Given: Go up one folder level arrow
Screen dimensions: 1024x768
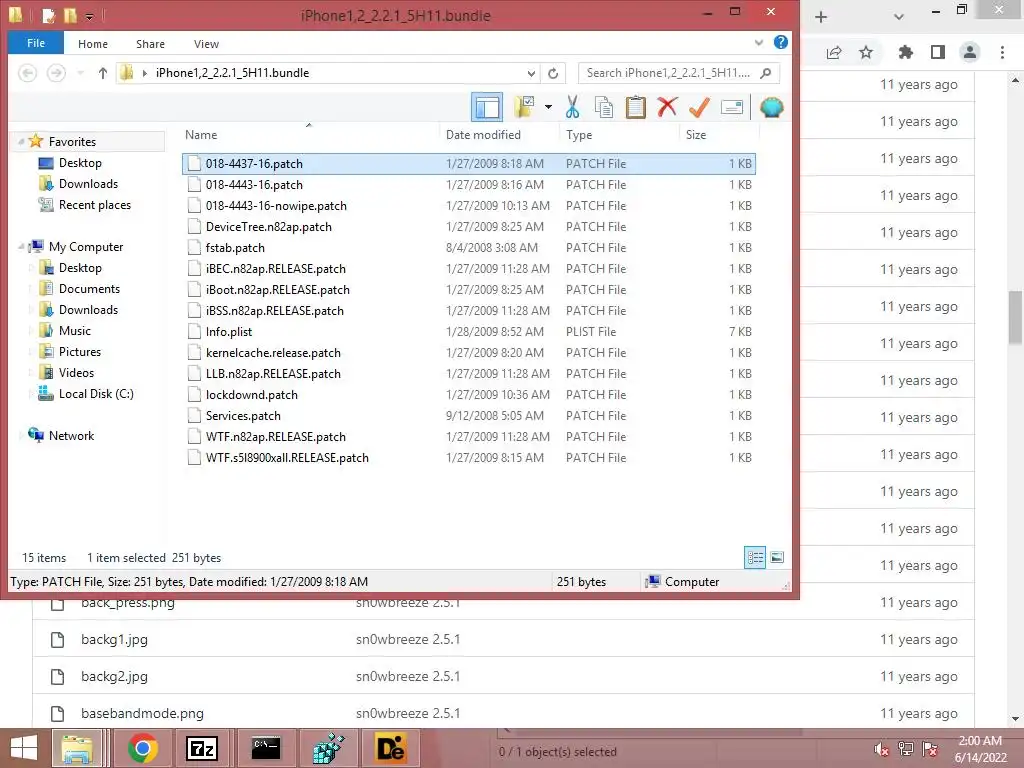Looking at the screenshot, I should click(103, 73).
